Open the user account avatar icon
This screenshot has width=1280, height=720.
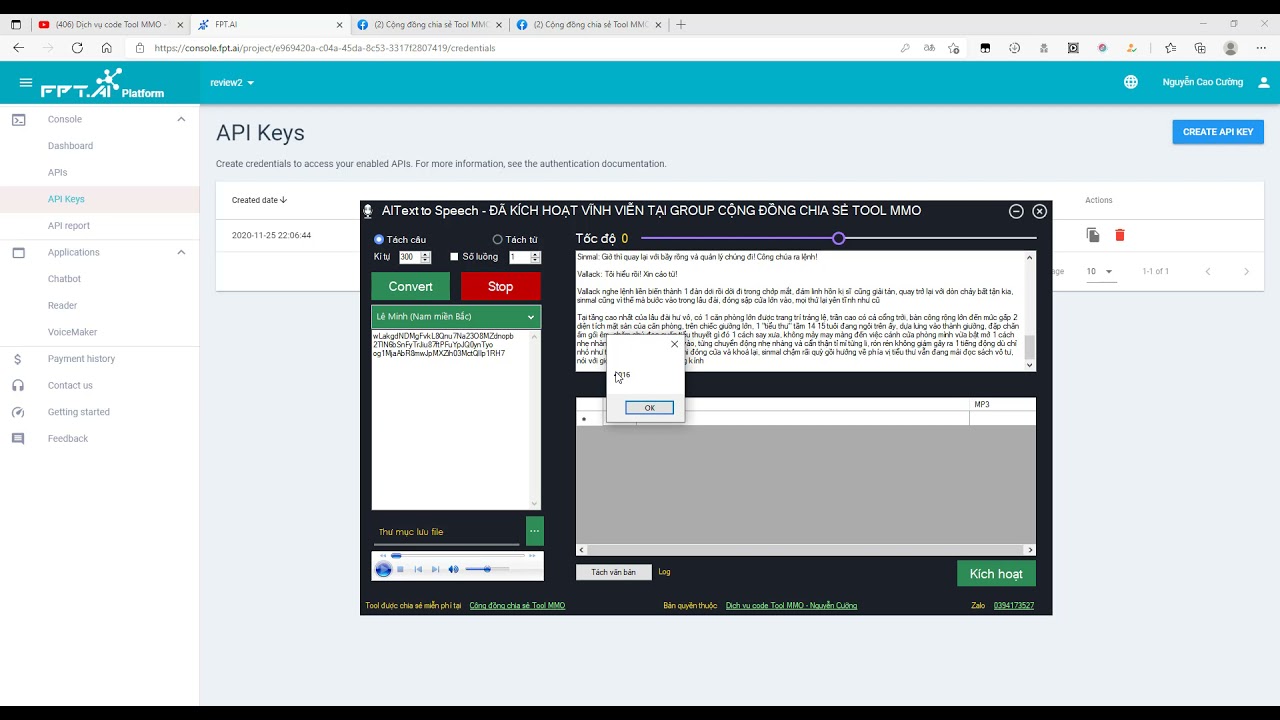click(1264, 82)
